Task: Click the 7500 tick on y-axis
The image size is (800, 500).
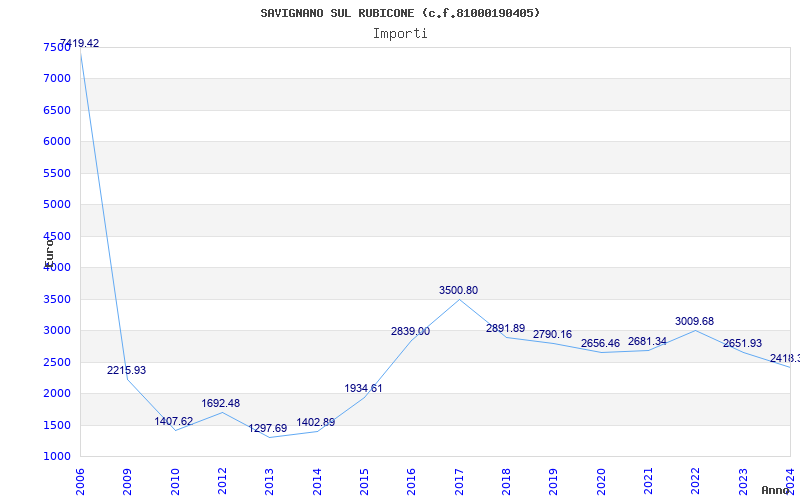Action: (57, 47)
